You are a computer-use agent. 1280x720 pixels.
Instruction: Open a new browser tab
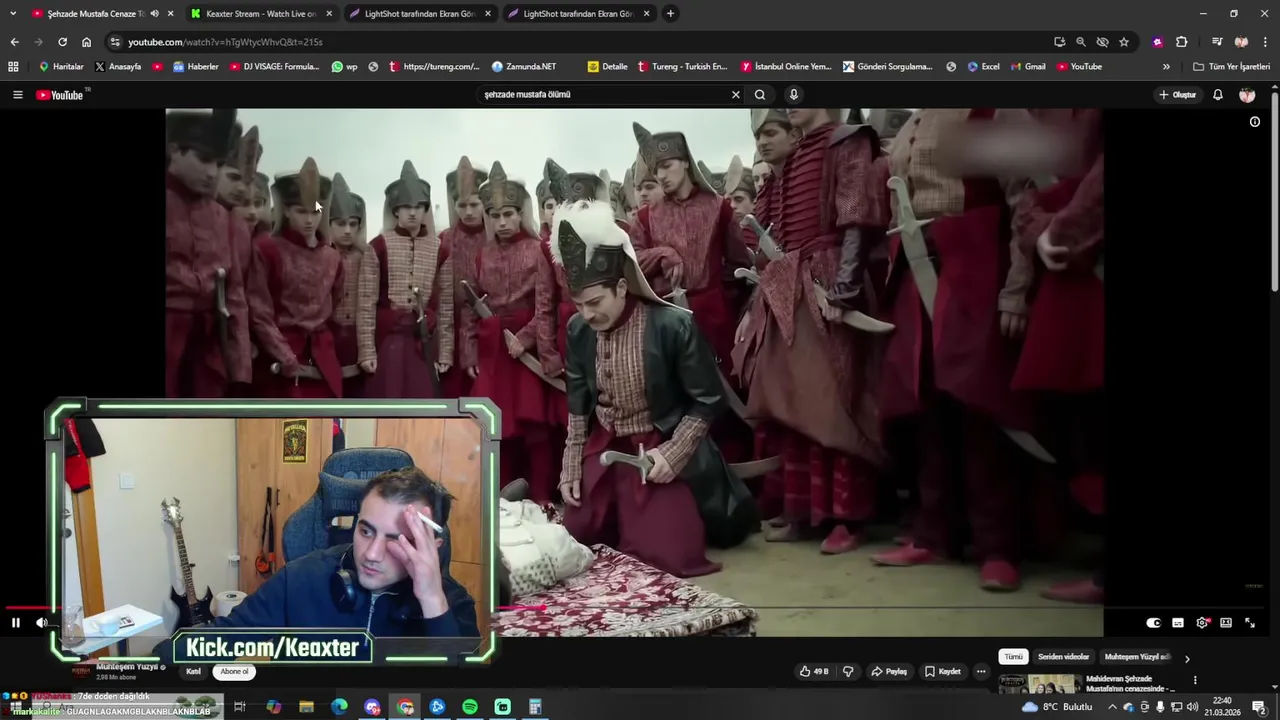(x=670, y=13)
